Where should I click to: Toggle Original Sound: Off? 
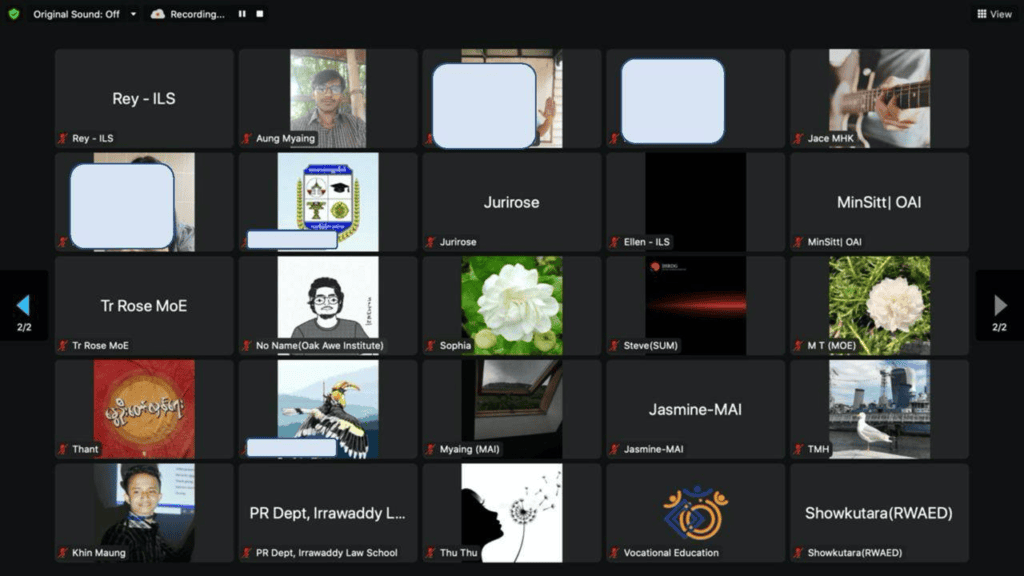click(x=76, y=14)
